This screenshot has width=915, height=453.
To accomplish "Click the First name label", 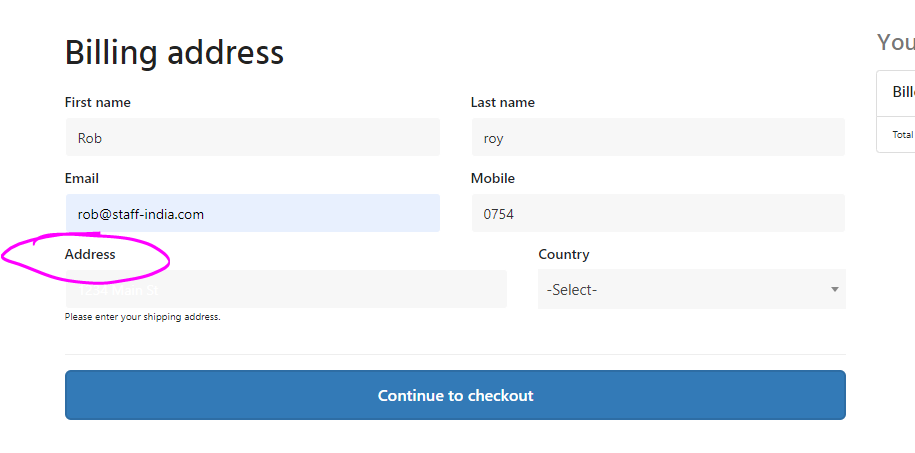I will point(98,102).
